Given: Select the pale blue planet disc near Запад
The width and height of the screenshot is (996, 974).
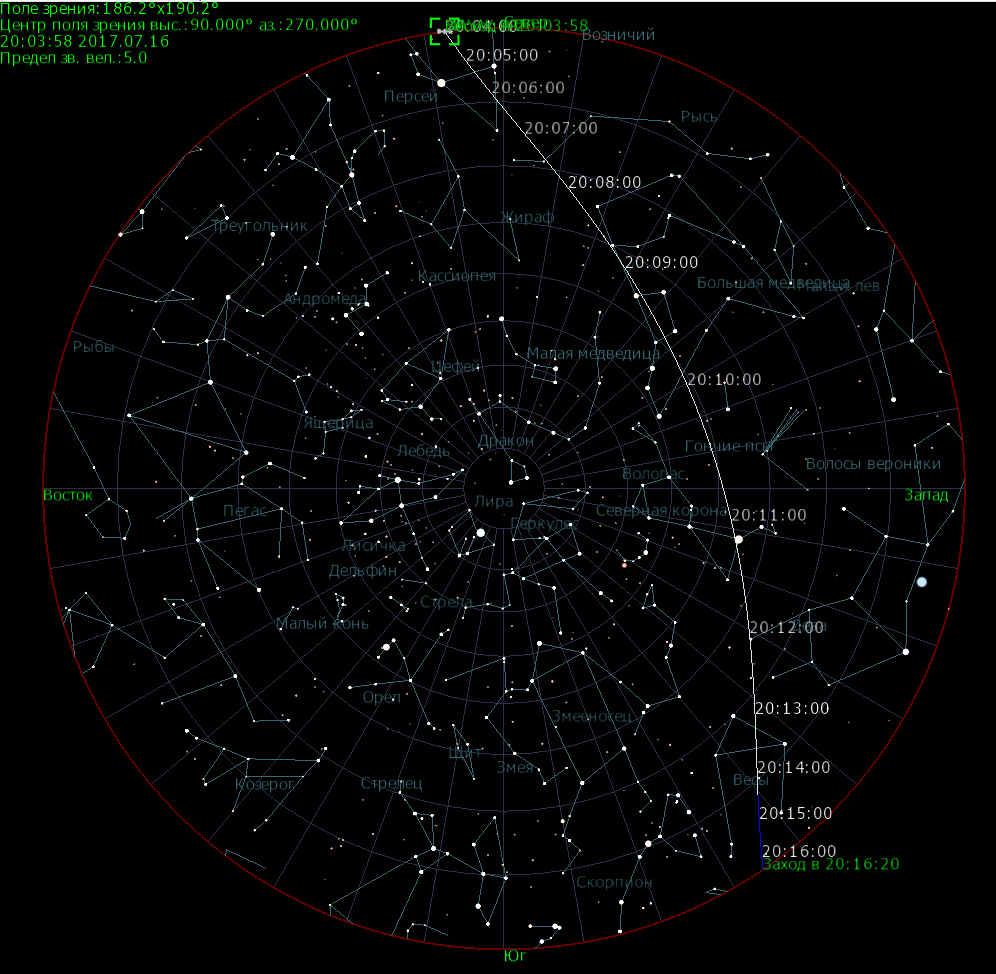Looking at the screenshot, I should (921, 581).
